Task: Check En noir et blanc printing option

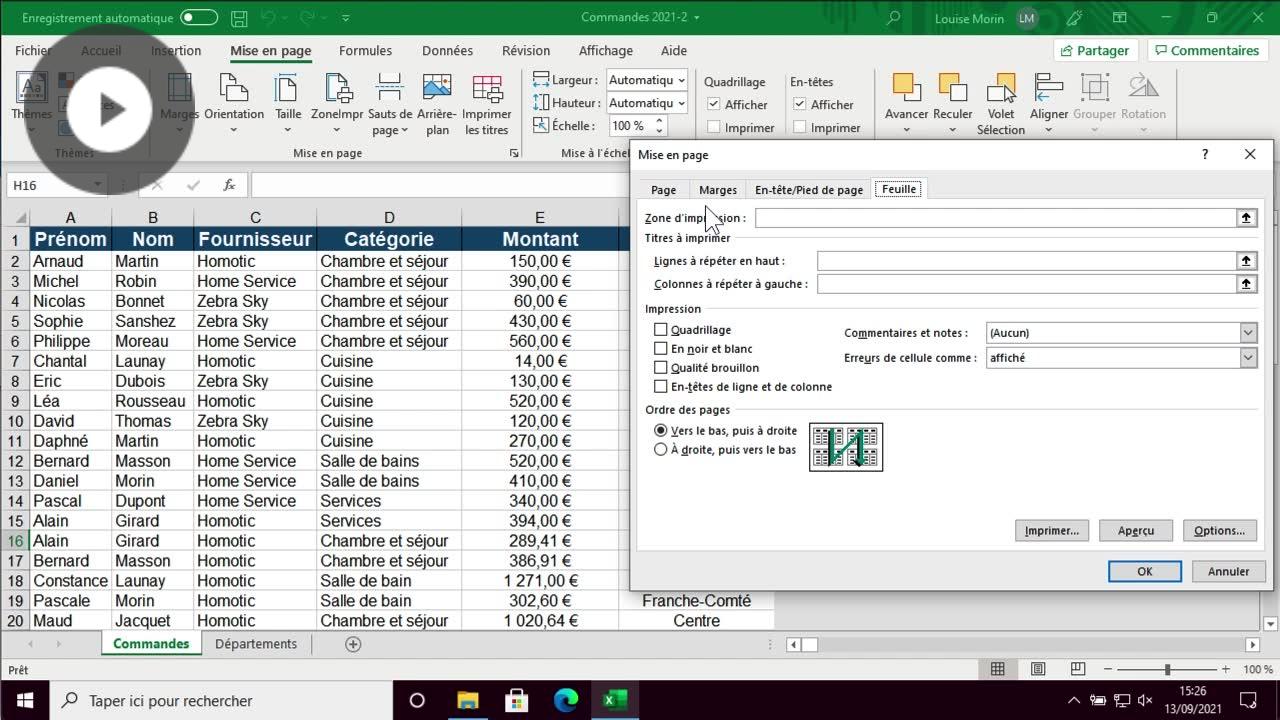Action: 660,349
